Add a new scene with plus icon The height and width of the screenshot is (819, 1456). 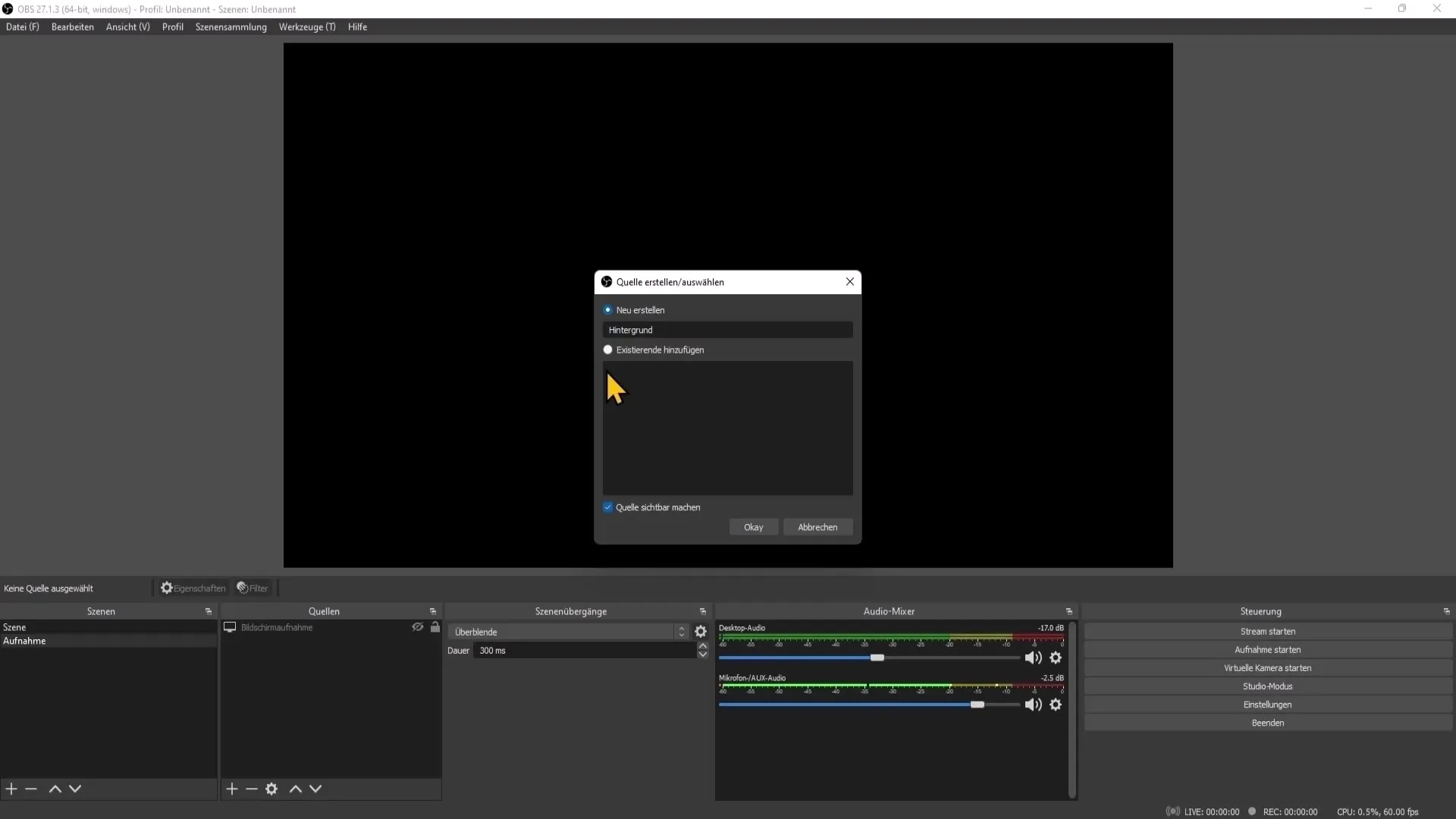[x=11, y=789]
